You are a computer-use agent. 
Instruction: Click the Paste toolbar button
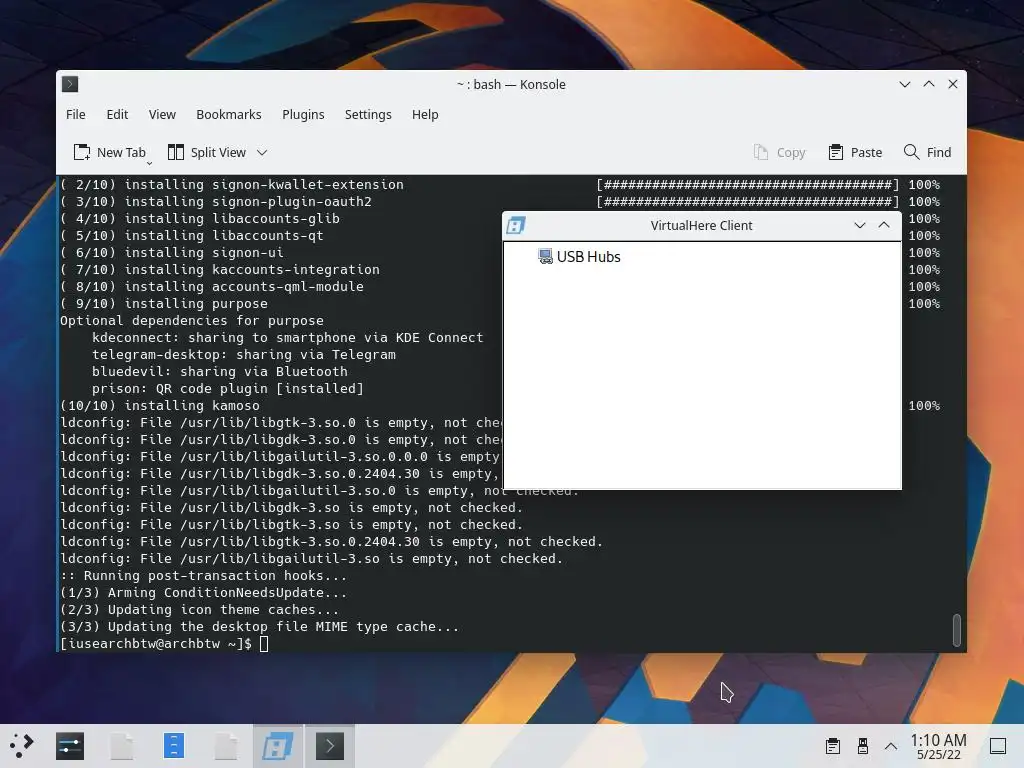tap(855, 152)
